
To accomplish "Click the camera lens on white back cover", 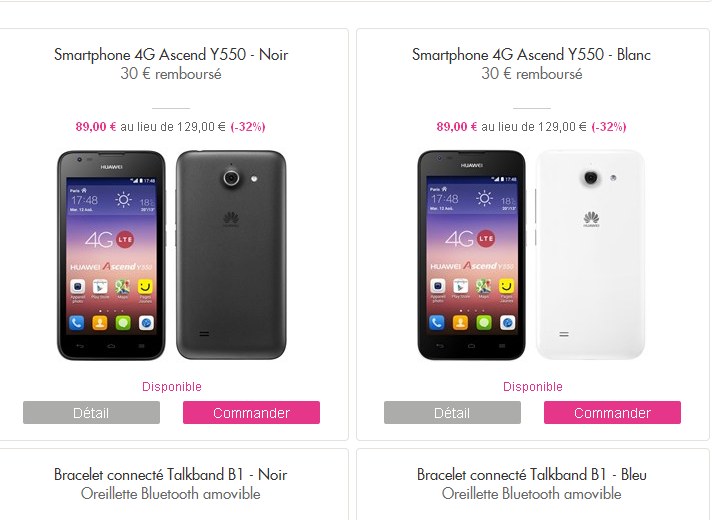I will click(591, 177).
